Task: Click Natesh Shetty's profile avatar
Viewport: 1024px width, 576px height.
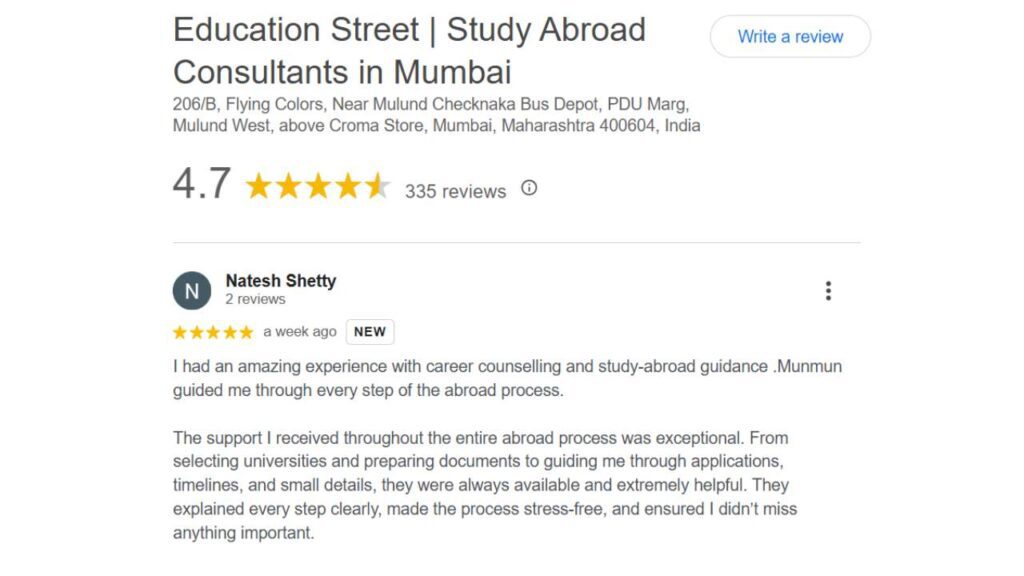Action: [193, 290]
